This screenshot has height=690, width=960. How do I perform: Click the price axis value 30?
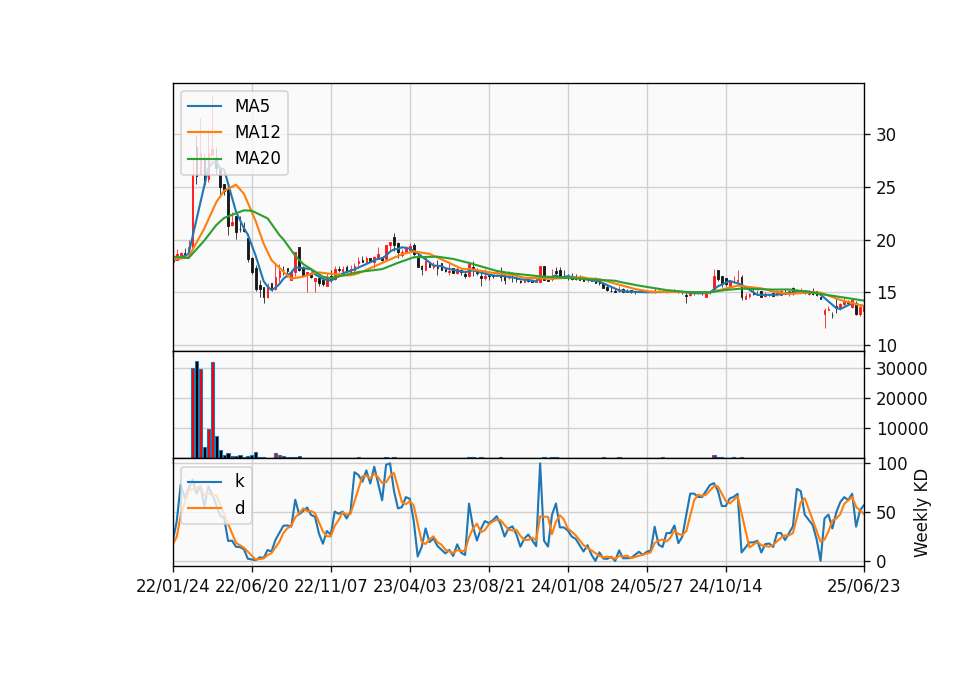pos(886,135)
